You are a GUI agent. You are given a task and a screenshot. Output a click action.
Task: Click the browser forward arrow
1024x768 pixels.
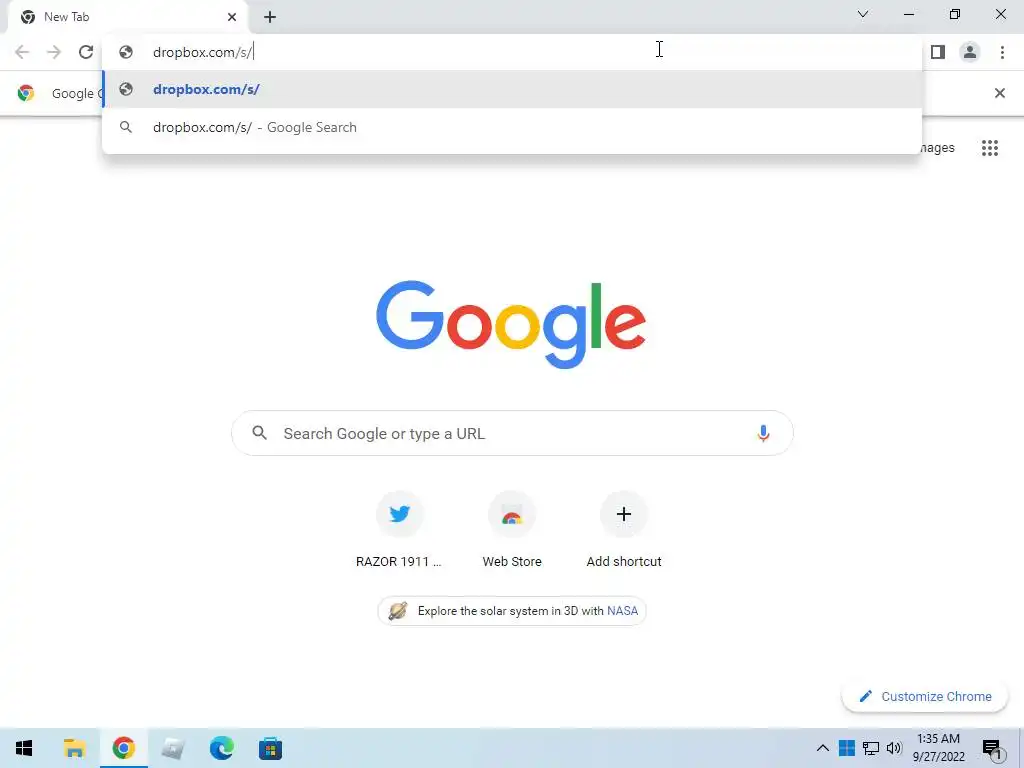pos(54,52)
